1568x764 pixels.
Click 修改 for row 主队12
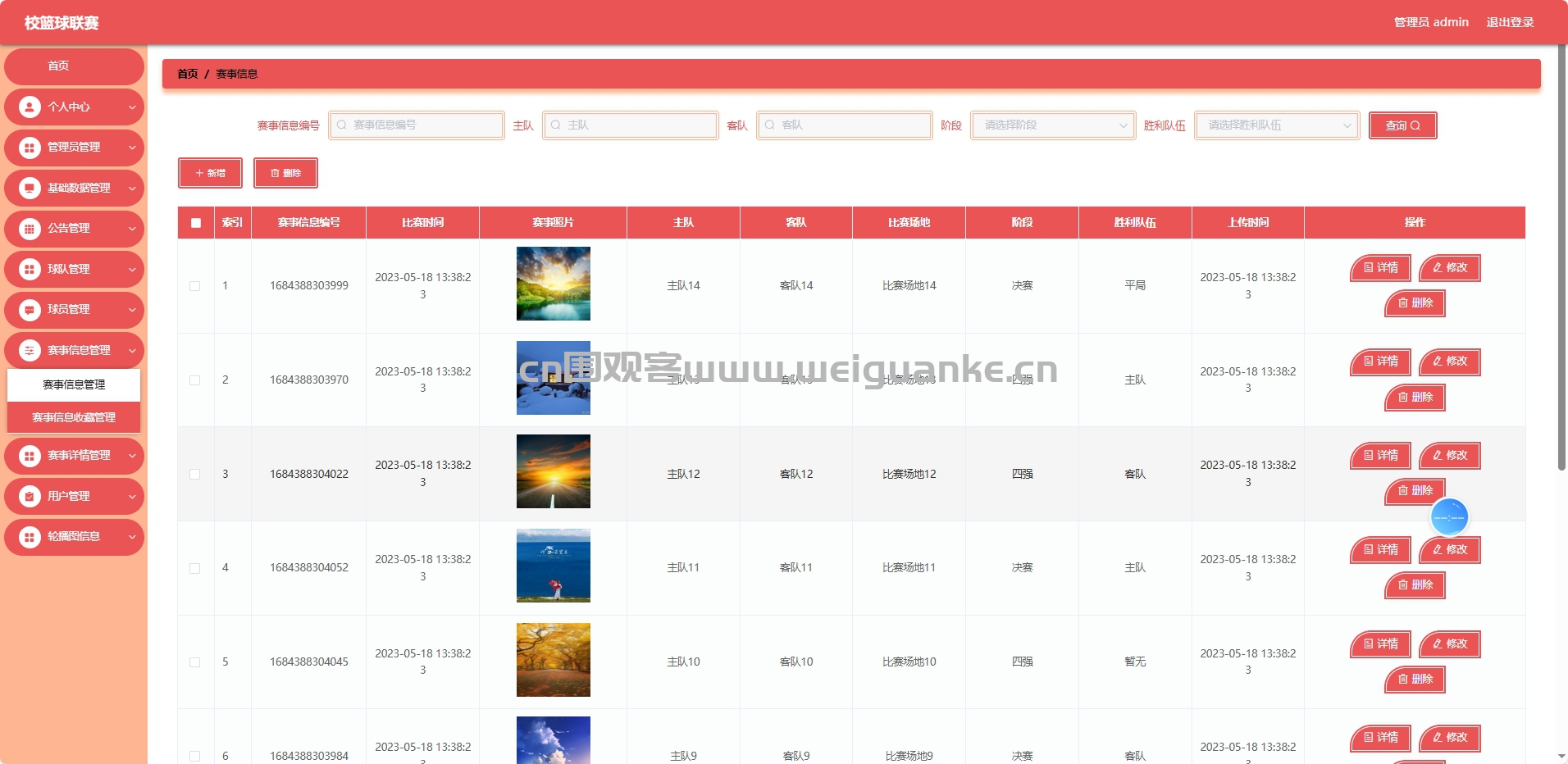[x=1450, y=456]
